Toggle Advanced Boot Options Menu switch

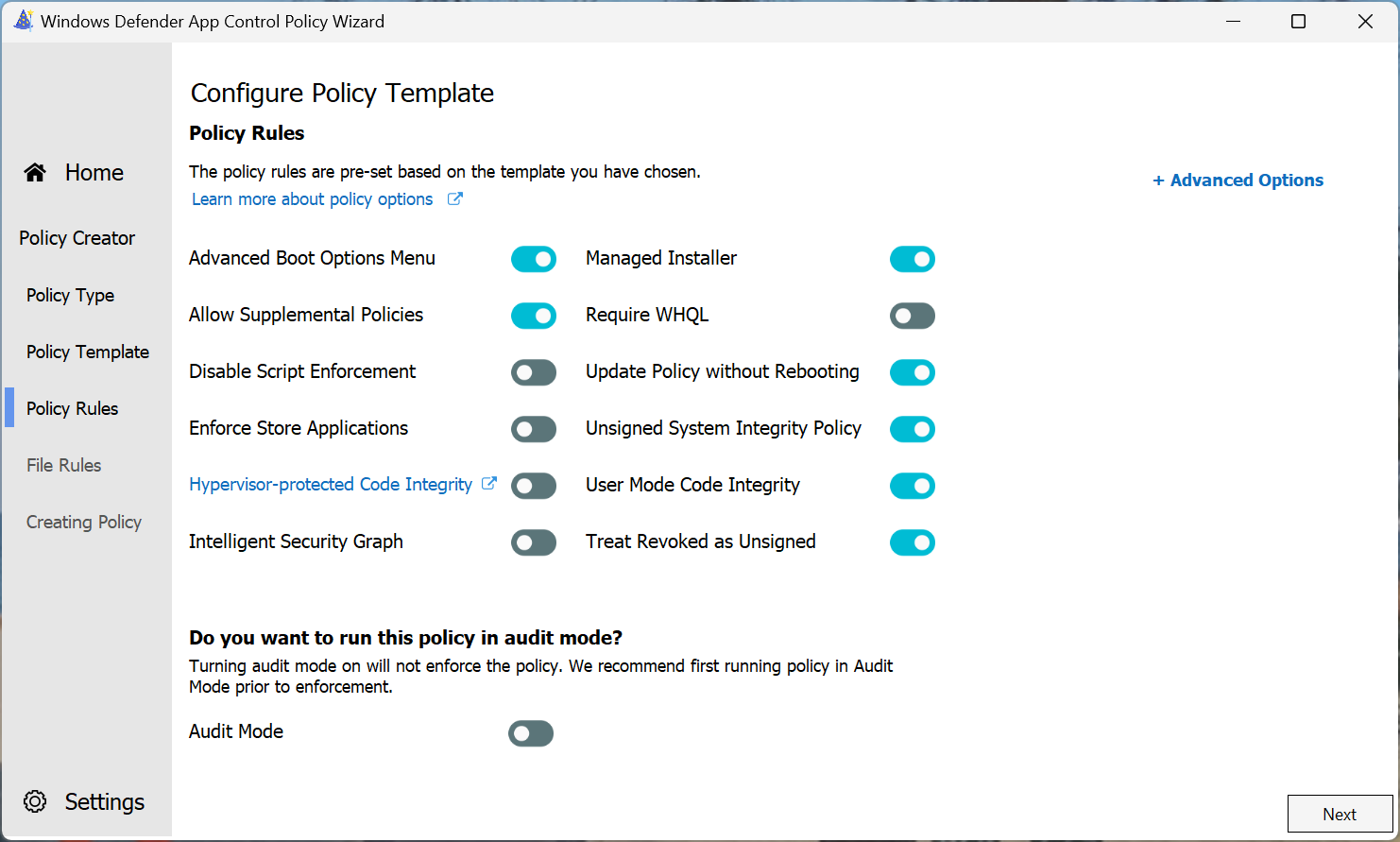[x=534, y=259]
